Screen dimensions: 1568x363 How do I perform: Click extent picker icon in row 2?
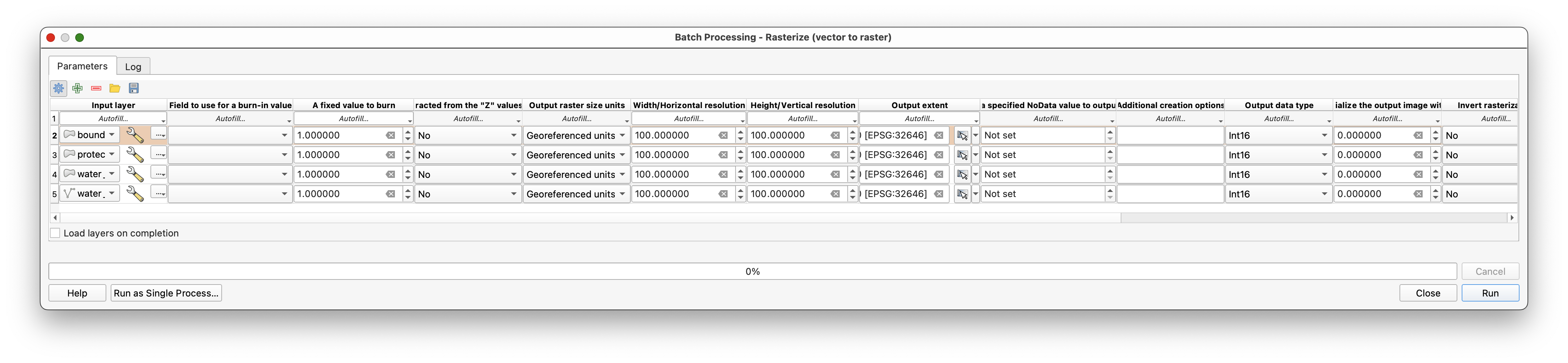pos(962,135)
